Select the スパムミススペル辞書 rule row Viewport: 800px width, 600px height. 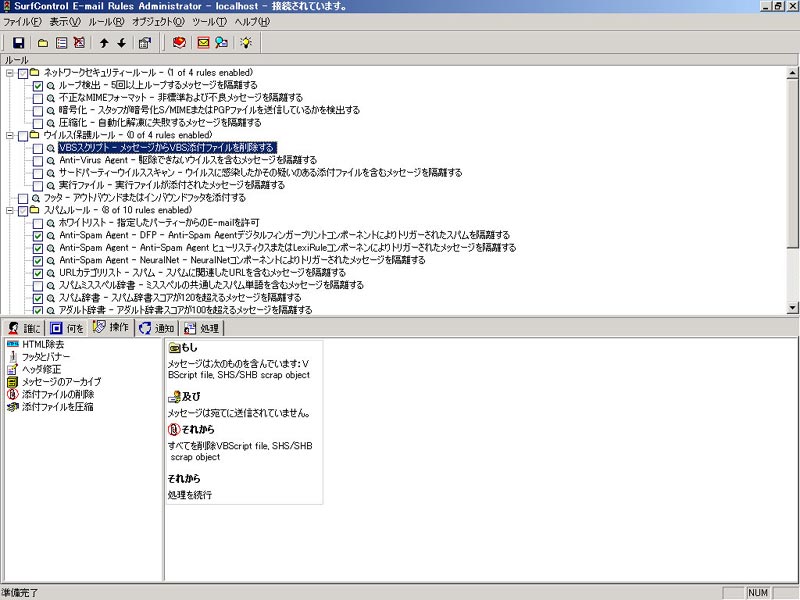click(x=211, y=285)
